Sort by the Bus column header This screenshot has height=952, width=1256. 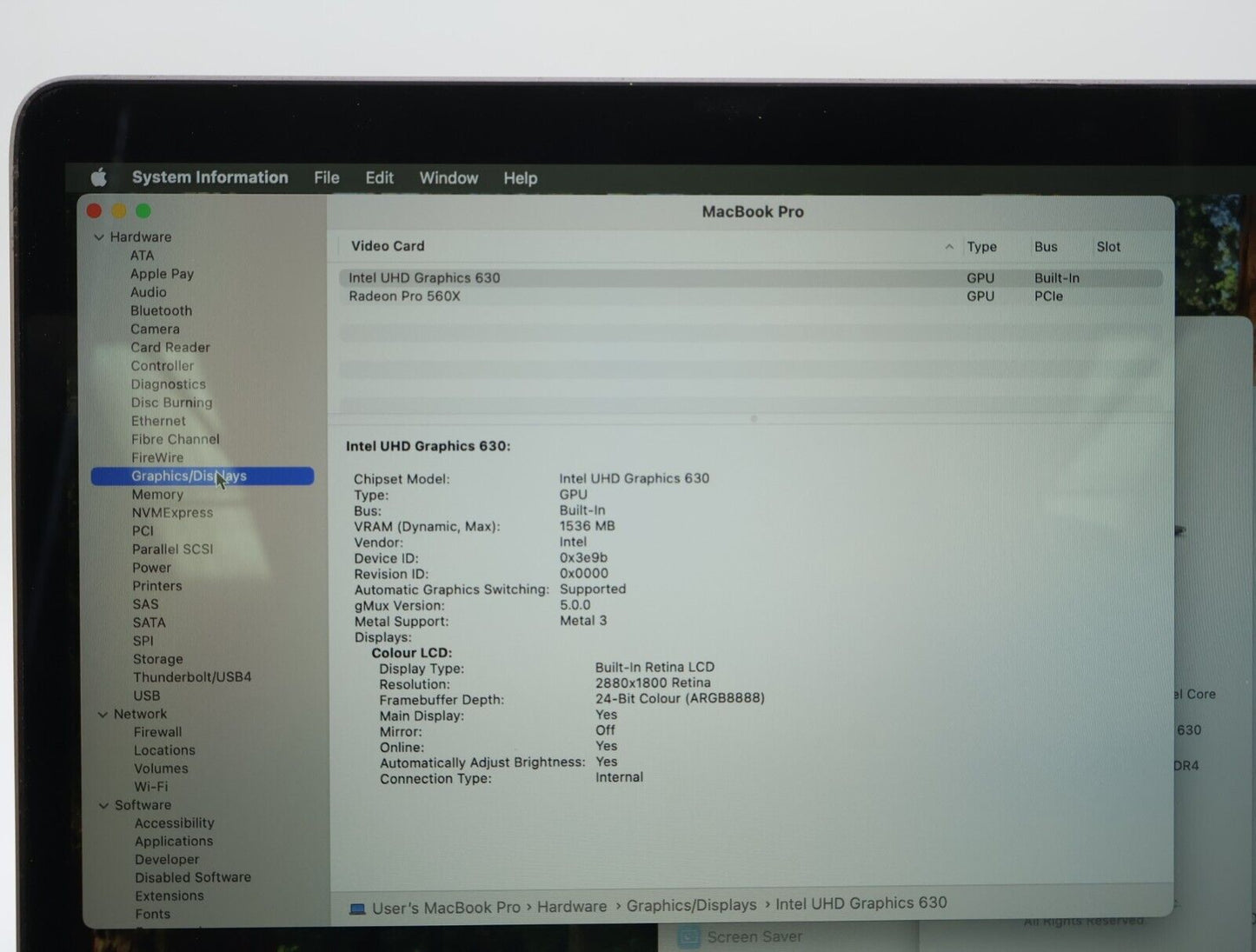1046,247
